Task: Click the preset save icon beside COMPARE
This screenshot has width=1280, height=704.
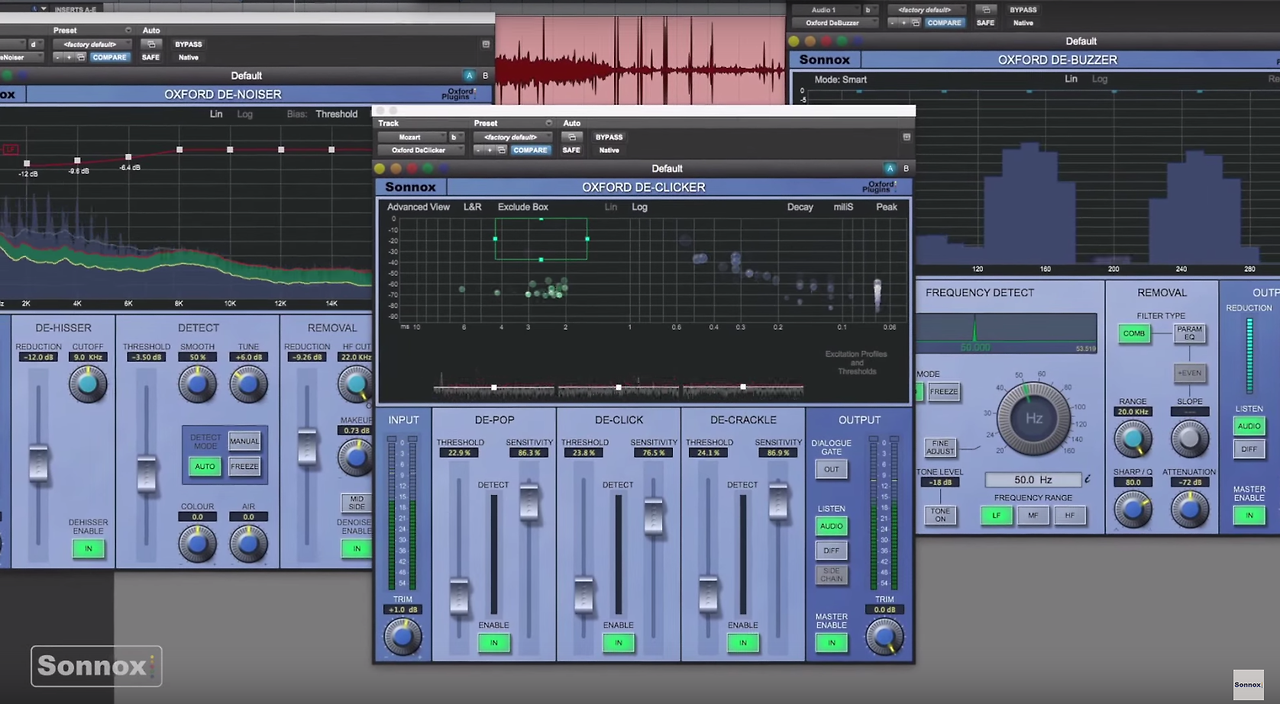Action: pos(503,151)
